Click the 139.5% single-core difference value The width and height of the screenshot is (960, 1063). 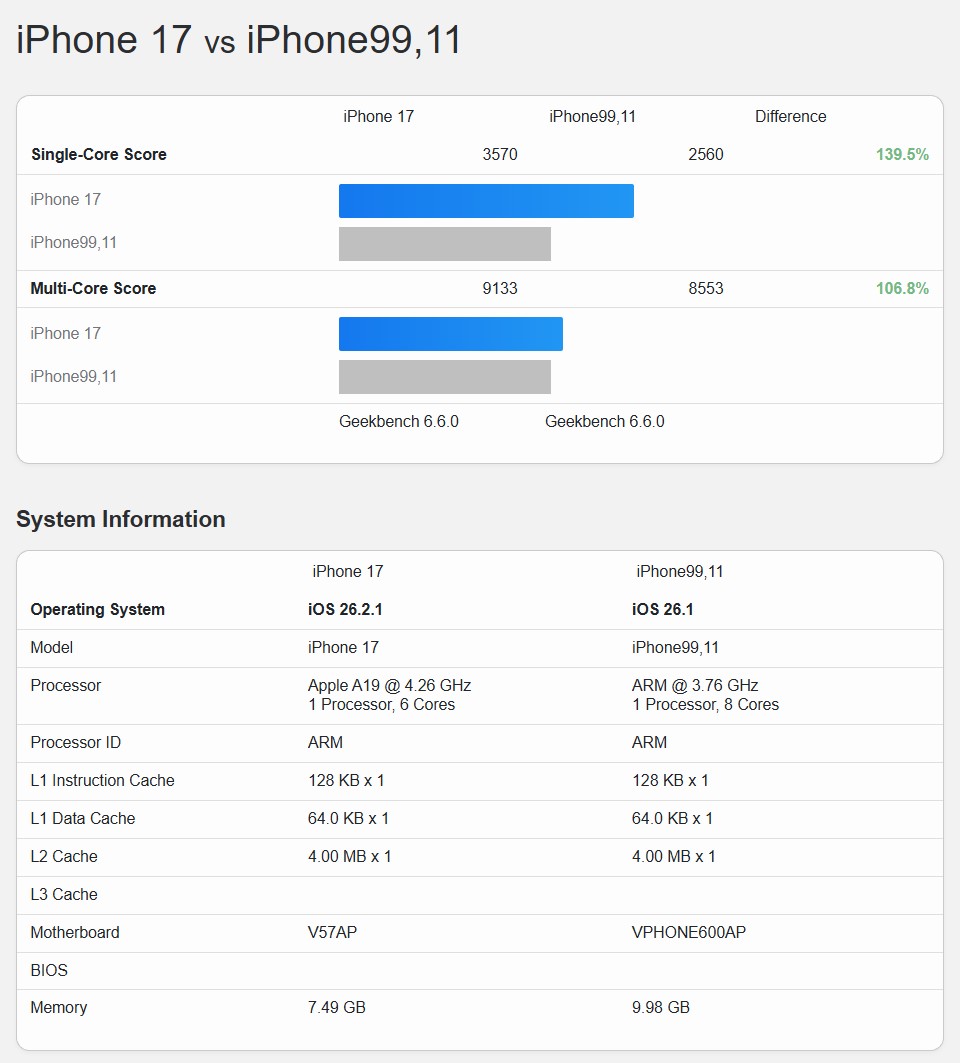click(902, 155)
